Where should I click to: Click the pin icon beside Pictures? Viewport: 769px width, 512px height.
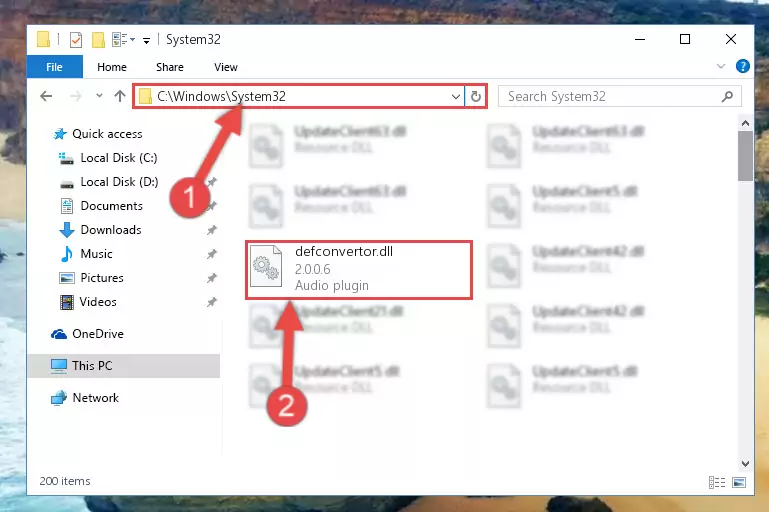[x=211, y=278]
